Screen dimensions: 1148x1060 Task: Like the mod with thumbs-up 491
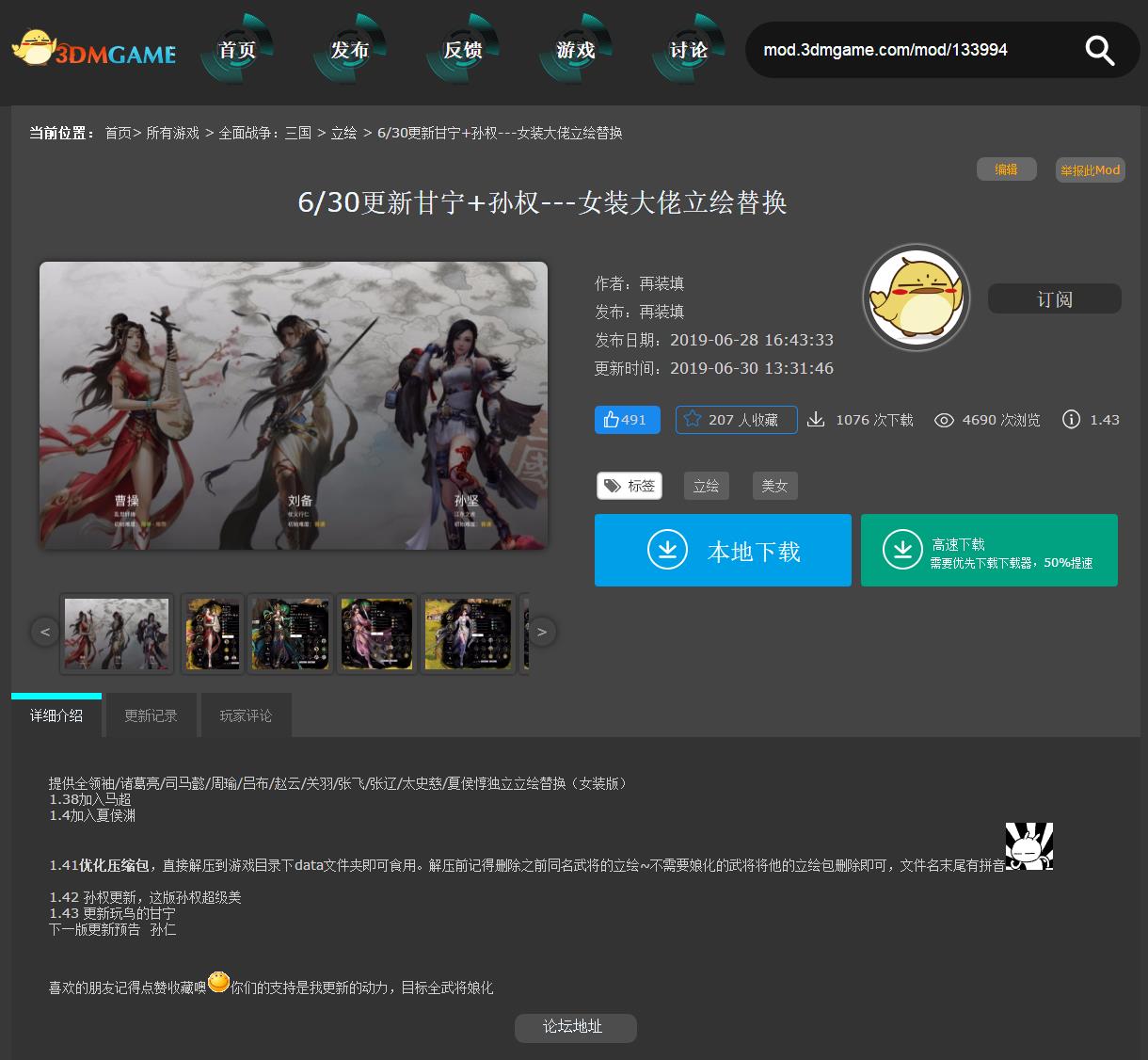628,420
